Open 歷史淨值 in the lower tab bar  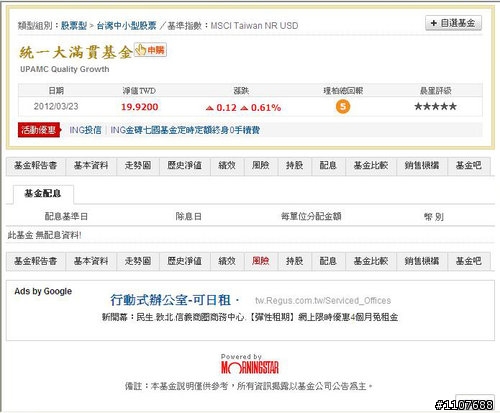pos(185,261)
